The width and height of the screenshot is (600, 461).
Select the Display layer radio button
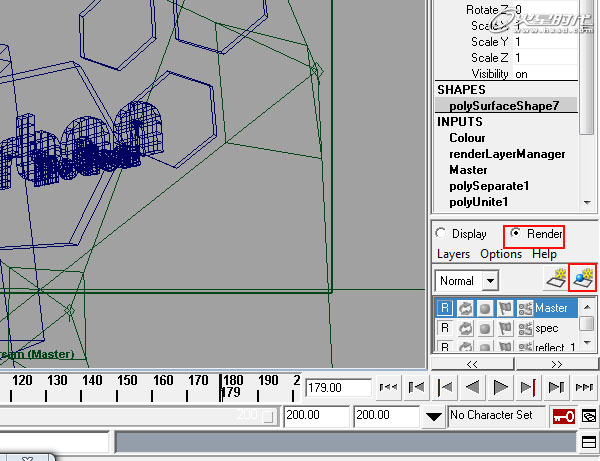[440, 233]
